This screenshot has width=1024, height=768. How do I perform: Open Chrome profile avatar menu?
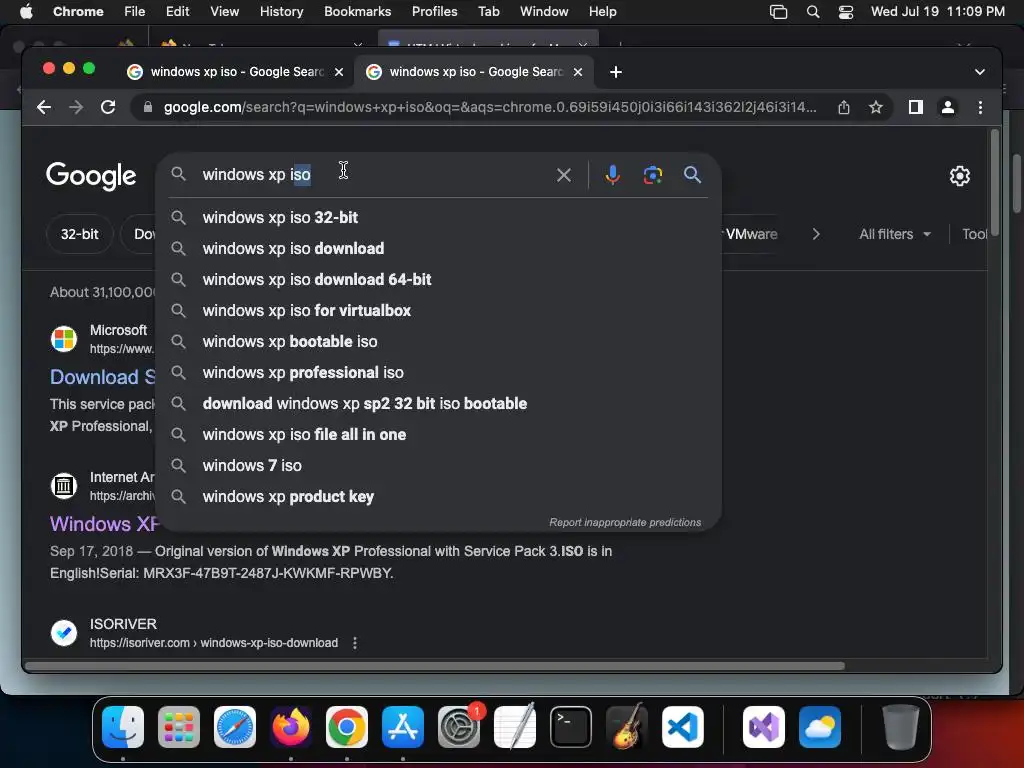948,107
